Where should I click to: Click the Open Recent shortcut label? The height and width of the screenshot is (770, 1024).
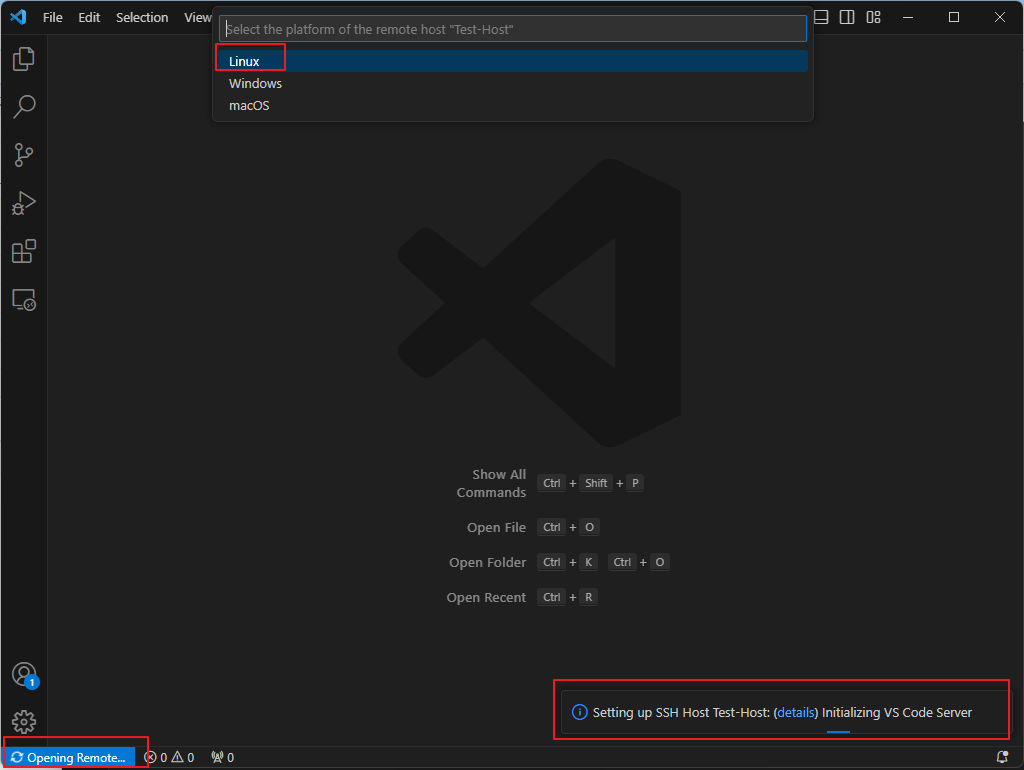click(486, 598)
